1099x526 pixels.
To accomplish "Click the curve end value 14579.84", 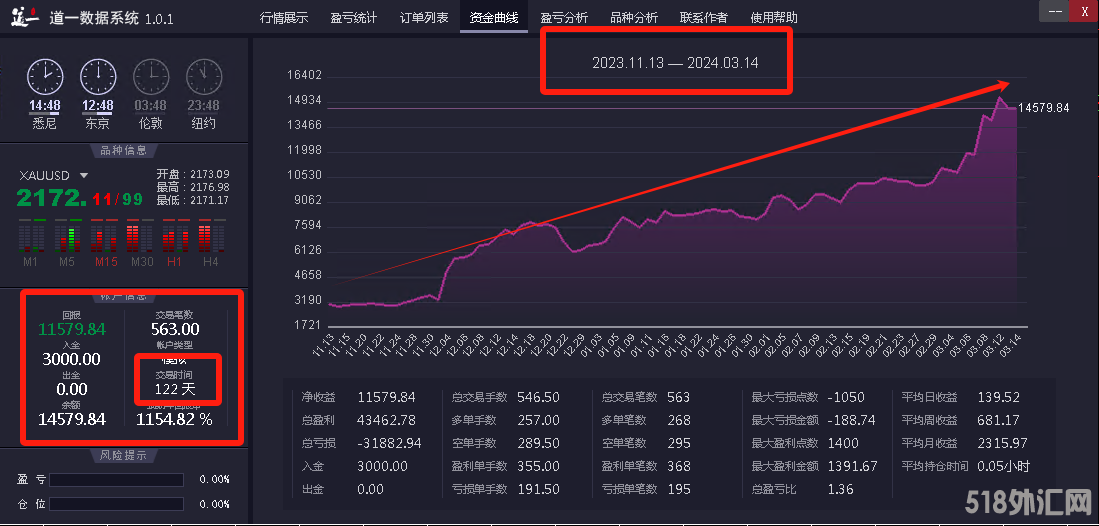I will pos(1044,108).
